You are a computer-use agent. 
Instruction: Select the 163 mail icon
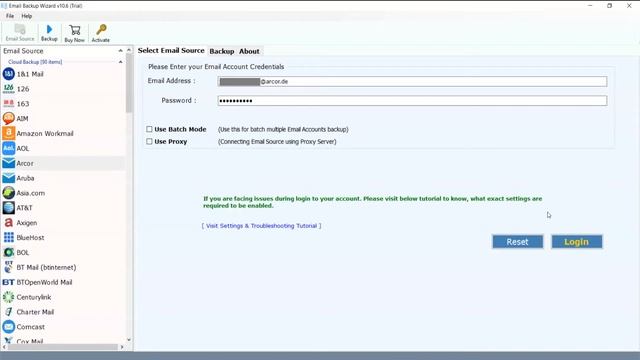[9, 104]
